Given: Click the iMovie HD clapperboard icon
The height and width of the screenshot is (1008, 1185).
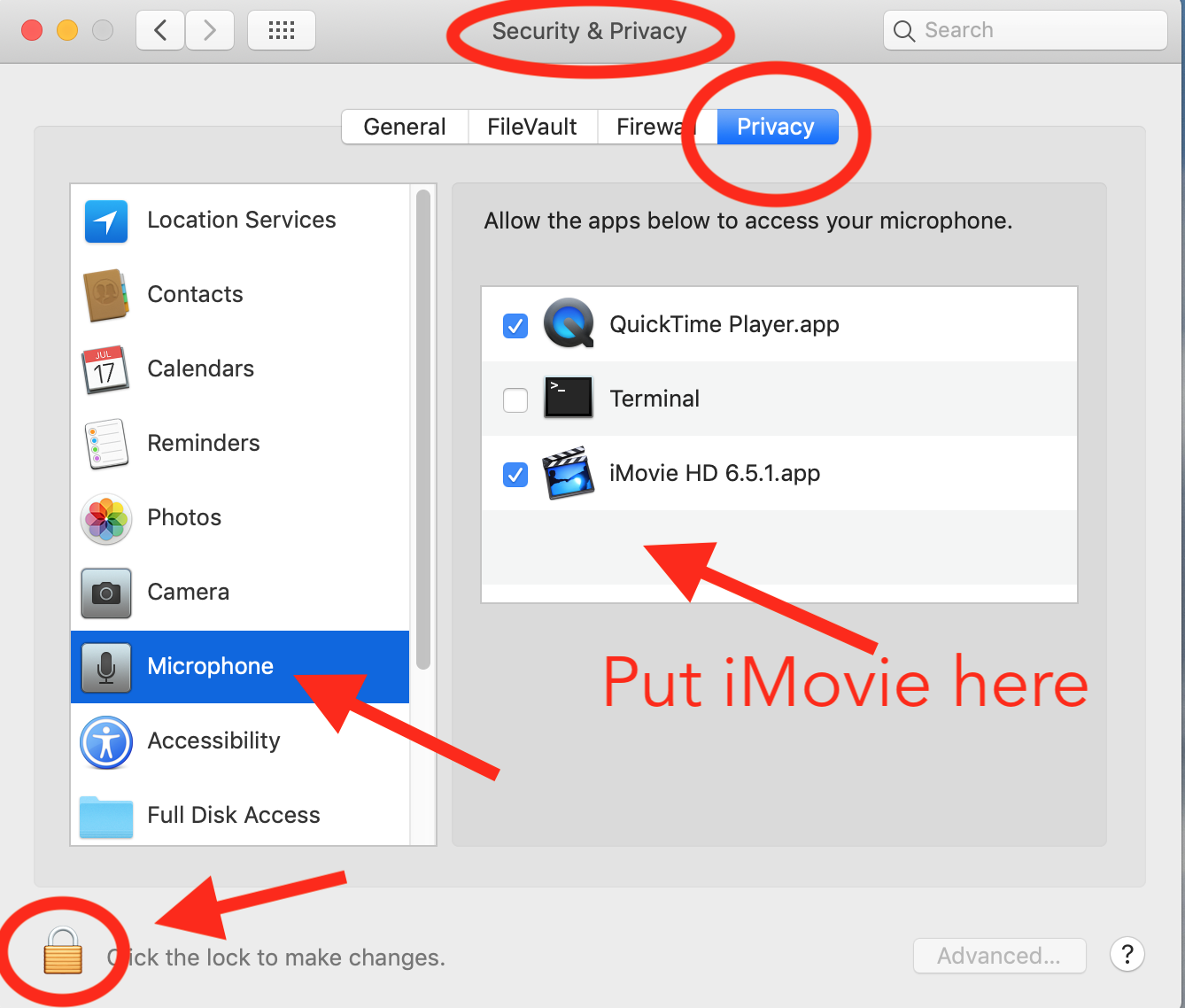Looking at the screenshot, I should [569, 473].
